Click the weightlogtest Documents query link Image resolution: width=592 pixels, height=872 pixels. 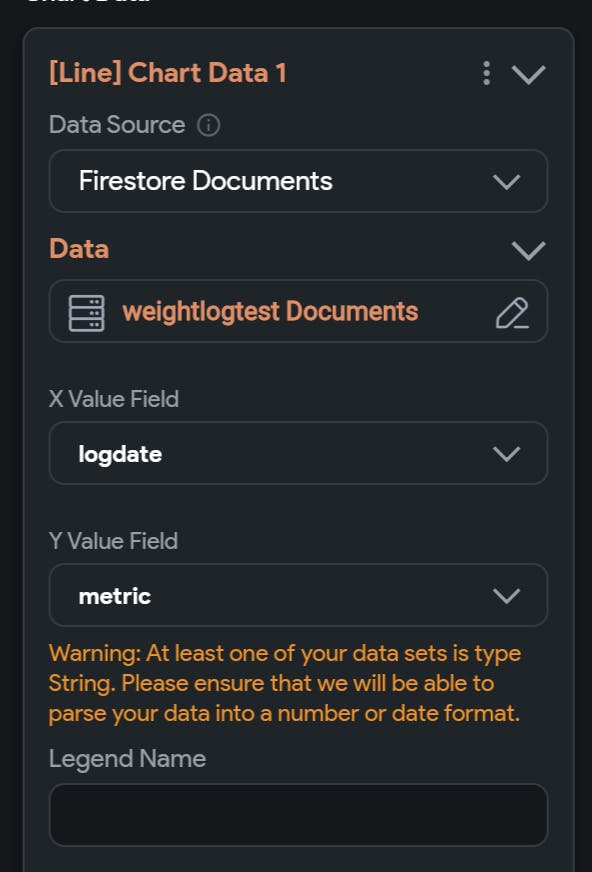270,311
